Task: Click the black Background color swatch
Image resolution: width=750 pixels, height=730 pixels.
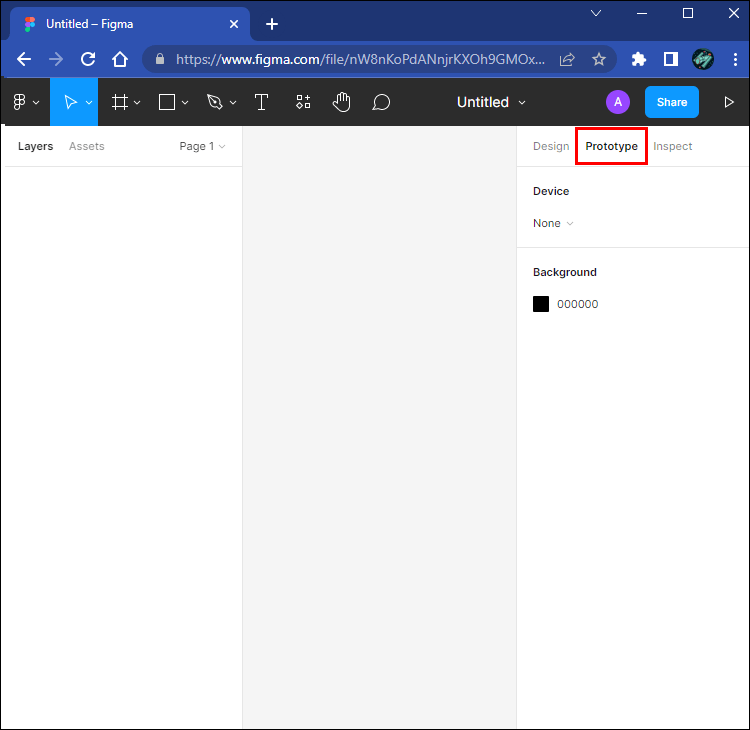Action: click(541, 304)
